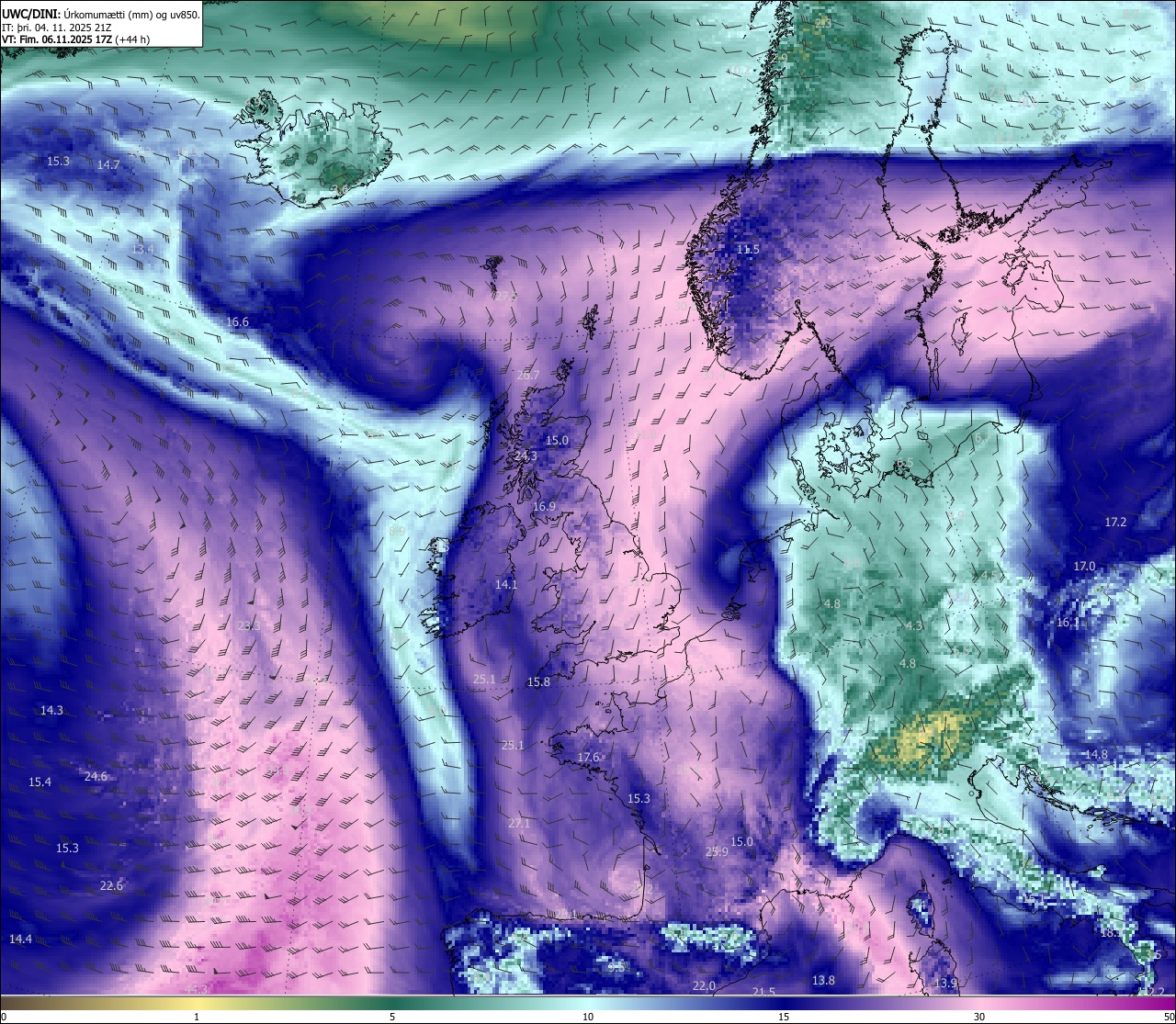Click the 15.8 value near Cornwall
The image size is (1176, 1024).
538,682
